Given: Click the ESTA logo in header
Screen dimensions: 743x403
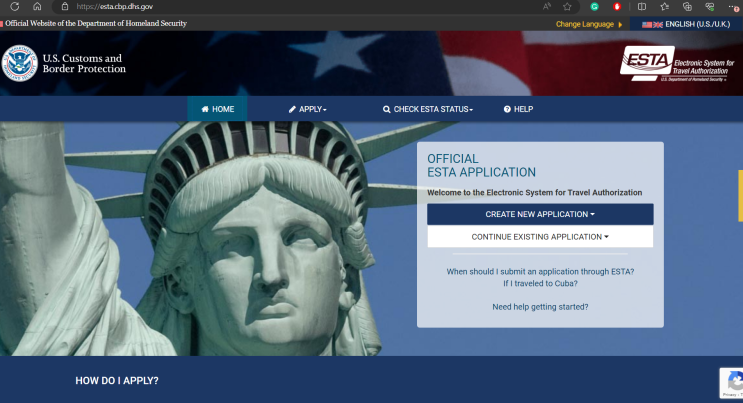Looking at the screenshot, I should point(678,64).
